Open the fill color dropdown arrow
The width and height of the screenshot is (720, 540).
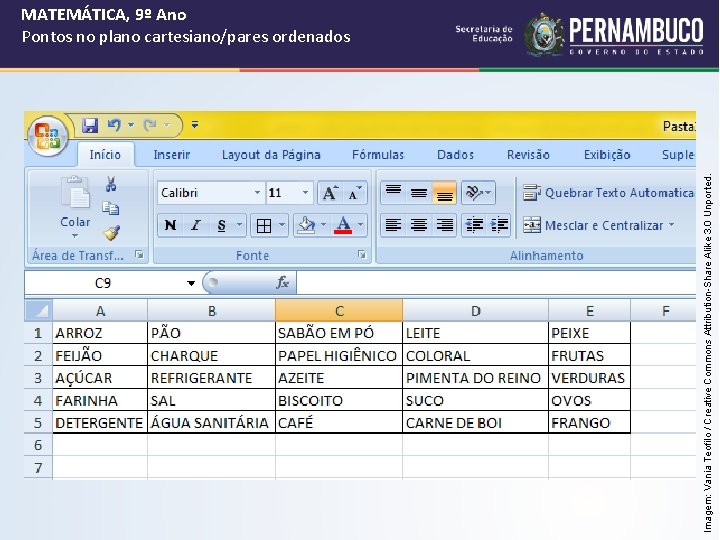323,225
